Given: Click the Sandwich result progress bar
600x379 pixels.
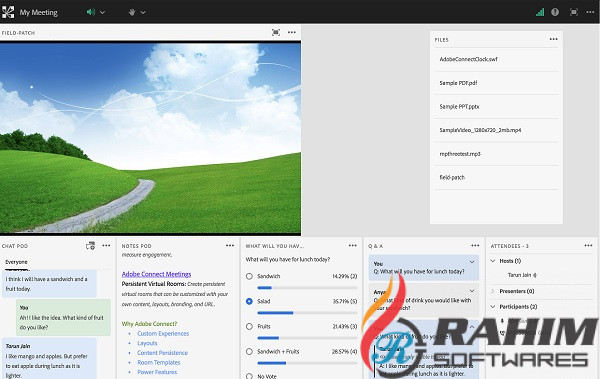Looking at the screenshot, I should click(x=307, y=288).
